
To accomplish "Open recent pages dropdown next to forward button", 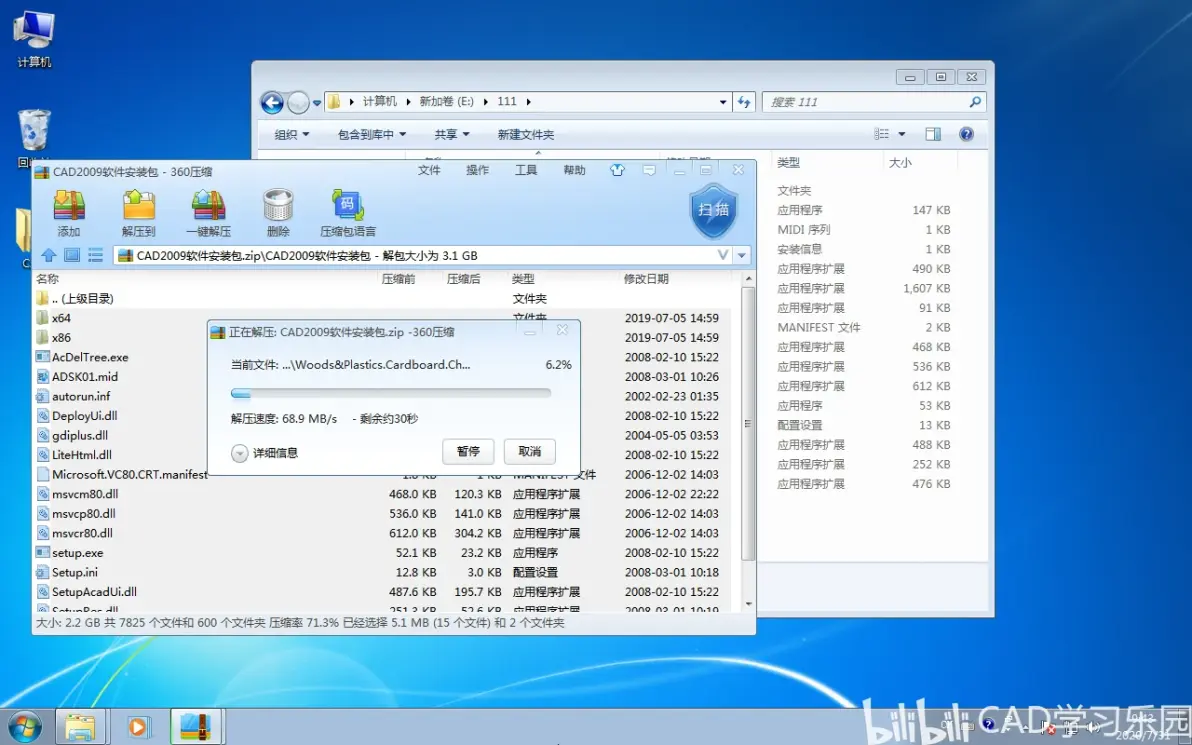I will click(317, 103).
